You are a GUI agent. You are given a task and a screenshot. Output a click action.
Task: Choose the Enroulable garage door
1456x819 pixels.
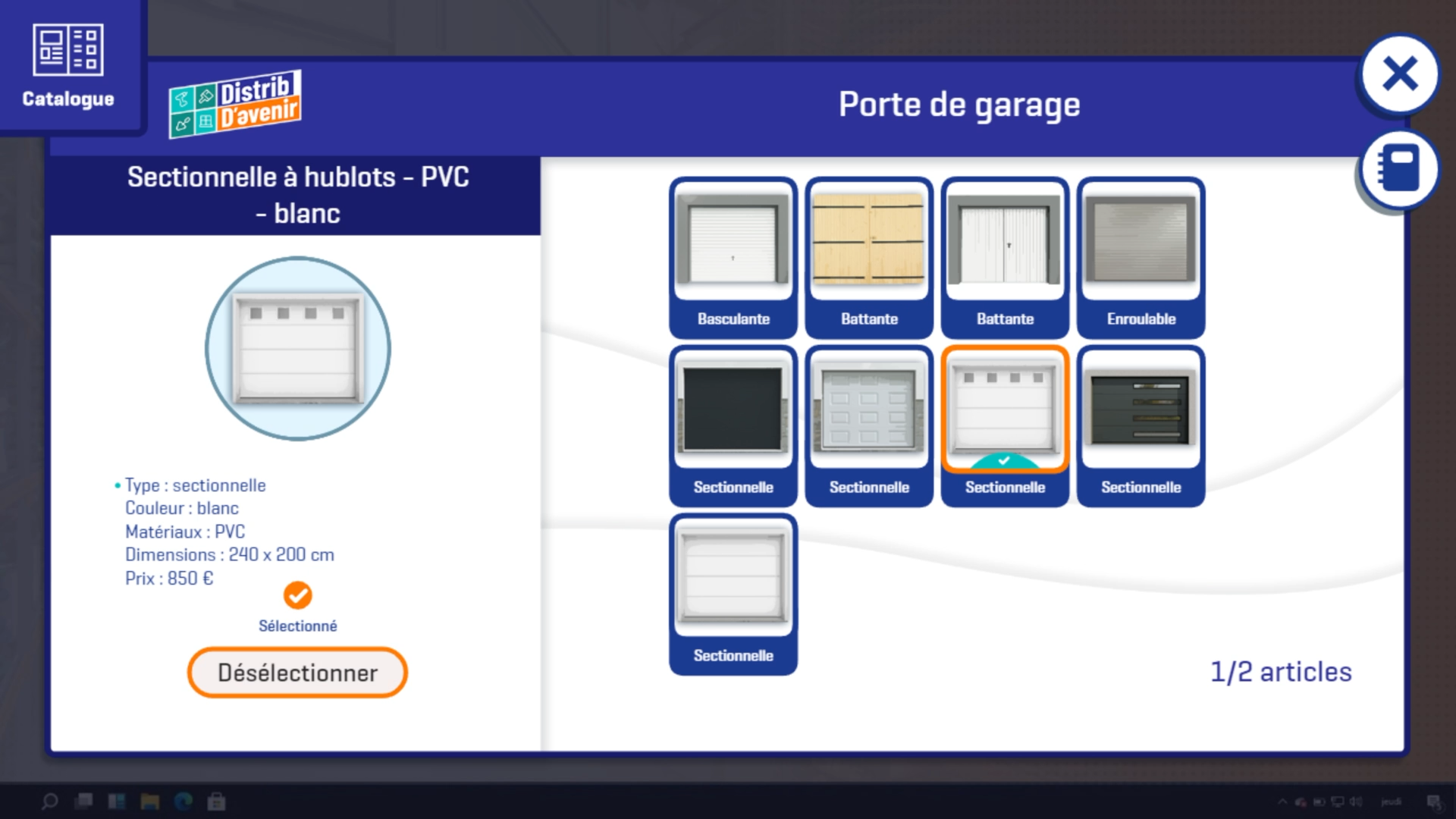[1141, 258]
